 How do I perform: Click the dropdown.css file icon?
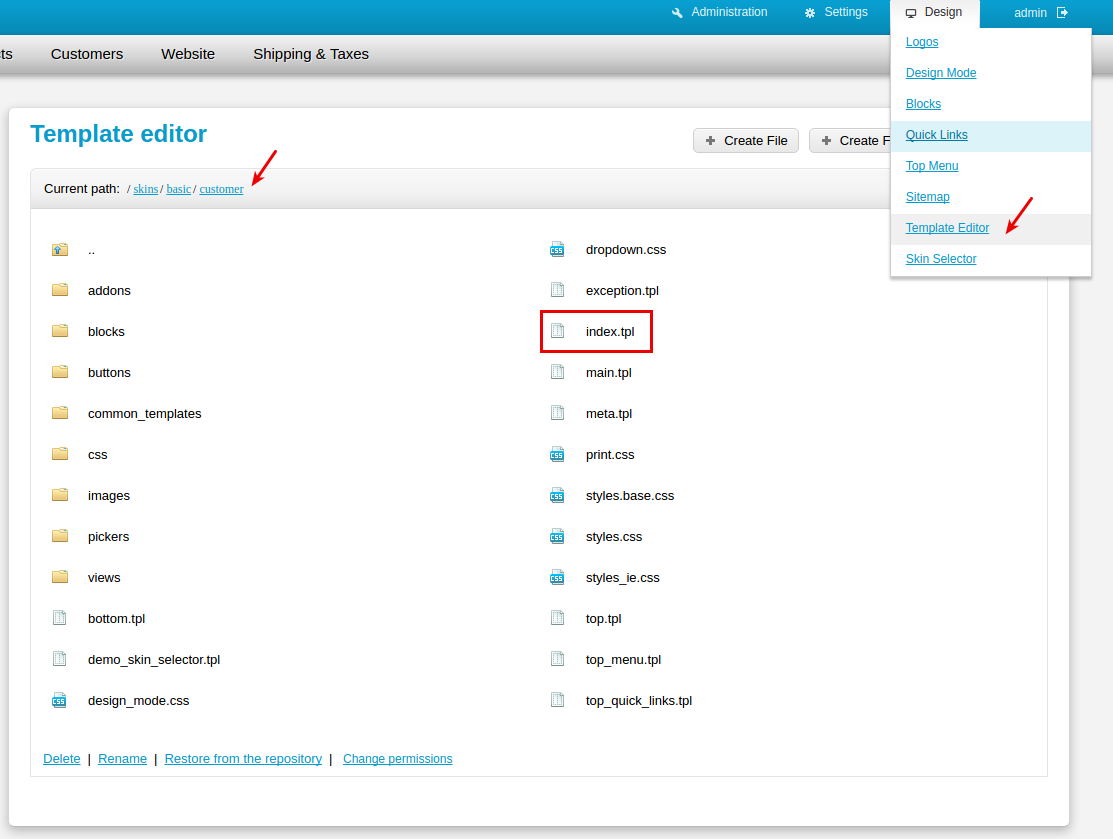click(x=557, y=249)
